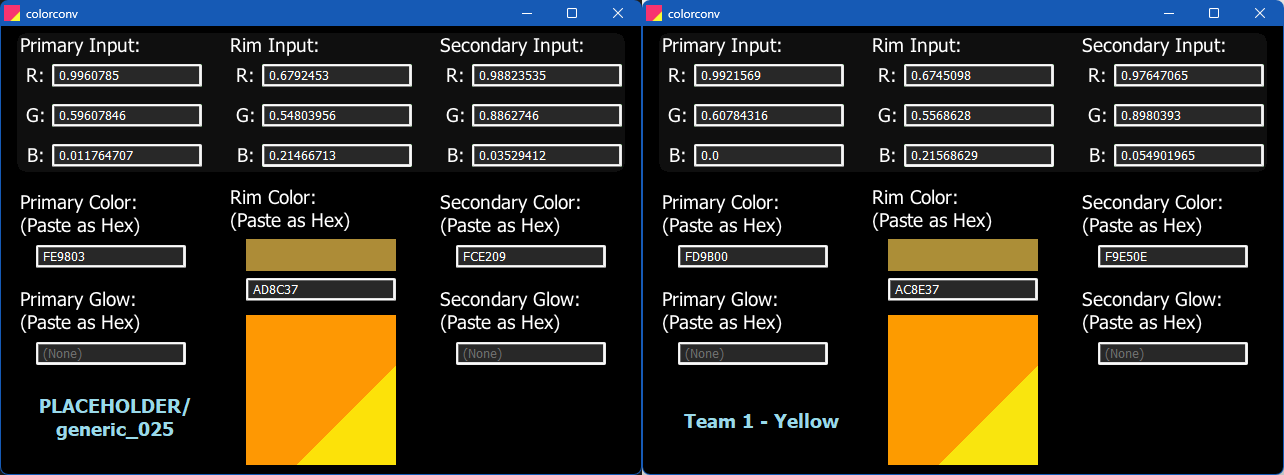Click the Secondary Color hex field FCE209
This screenshot has width=1284, height=475.
(531, 256)
